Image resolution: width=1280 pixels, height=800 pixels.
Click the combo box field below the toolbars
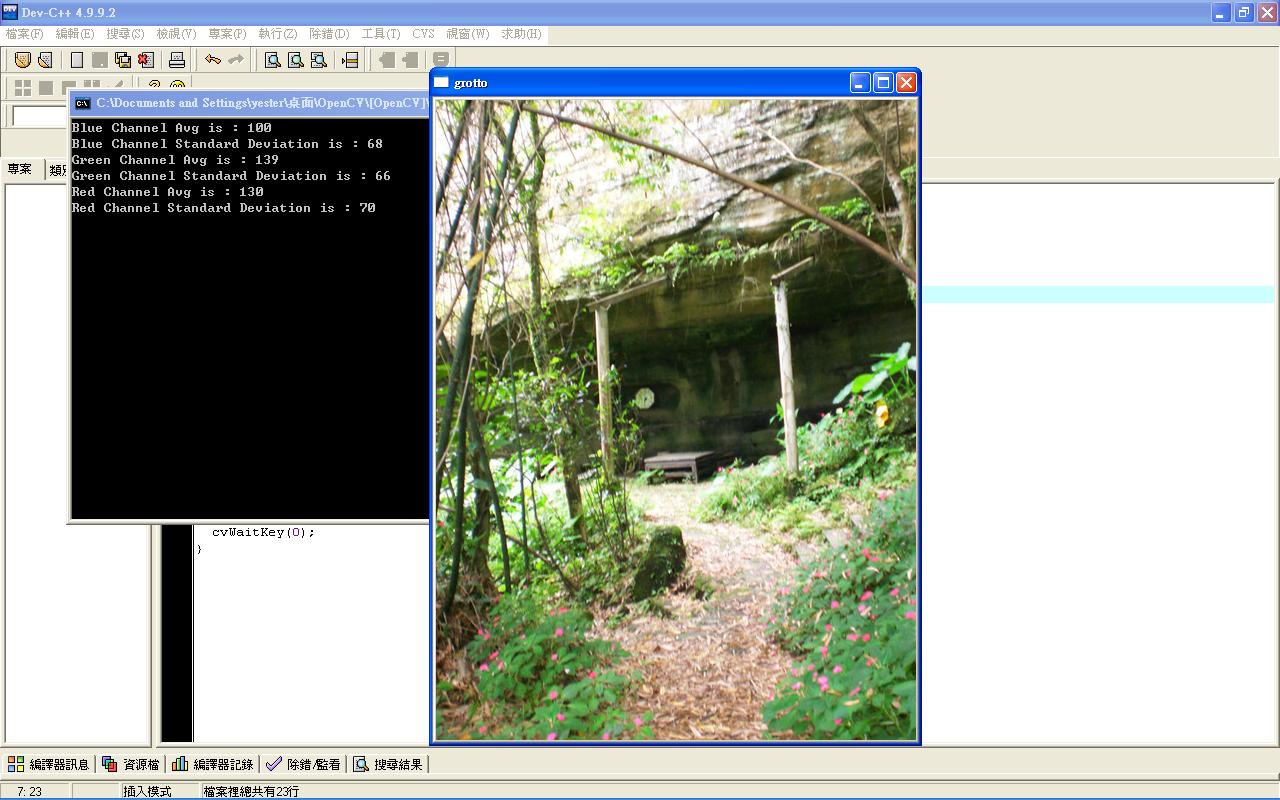40,116
